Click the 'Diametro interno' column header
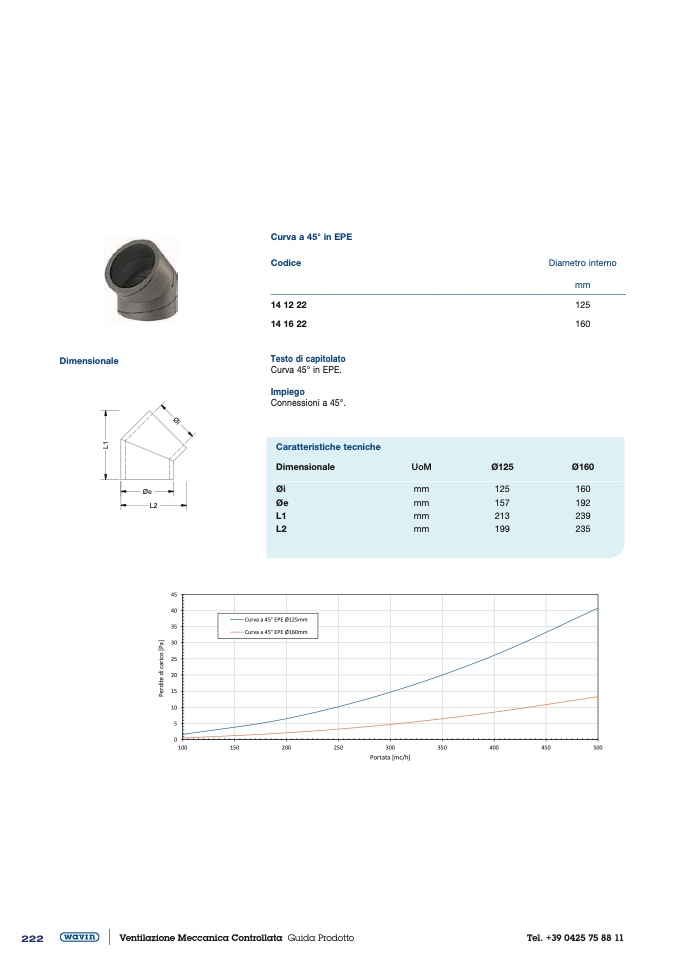 click(x=582, y=263)
